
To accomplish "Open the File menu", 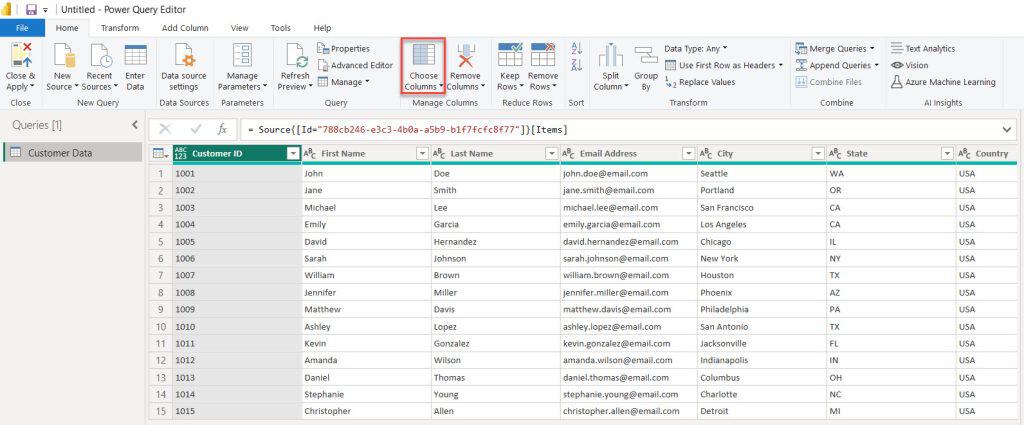I will (x=22, y=28).
